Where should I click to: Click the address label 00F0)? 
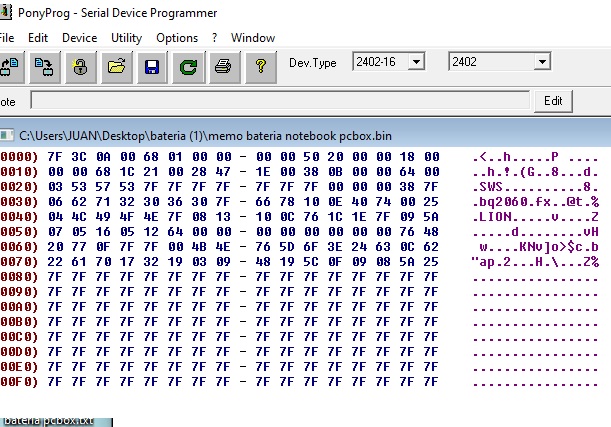pyautogui.click(x=19, y=382)
